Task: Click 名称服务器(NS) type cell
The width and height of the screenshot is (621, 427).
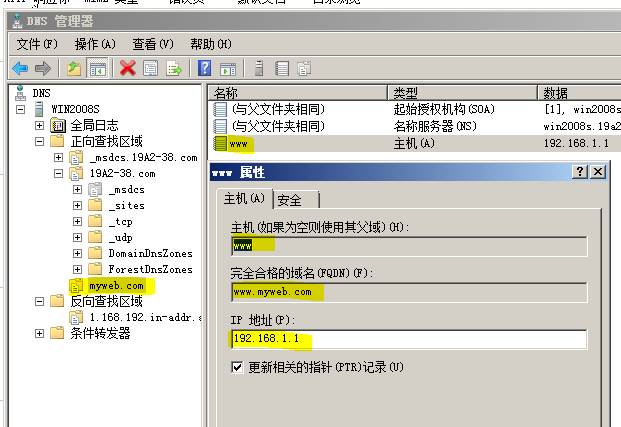Action: point(435,126)
